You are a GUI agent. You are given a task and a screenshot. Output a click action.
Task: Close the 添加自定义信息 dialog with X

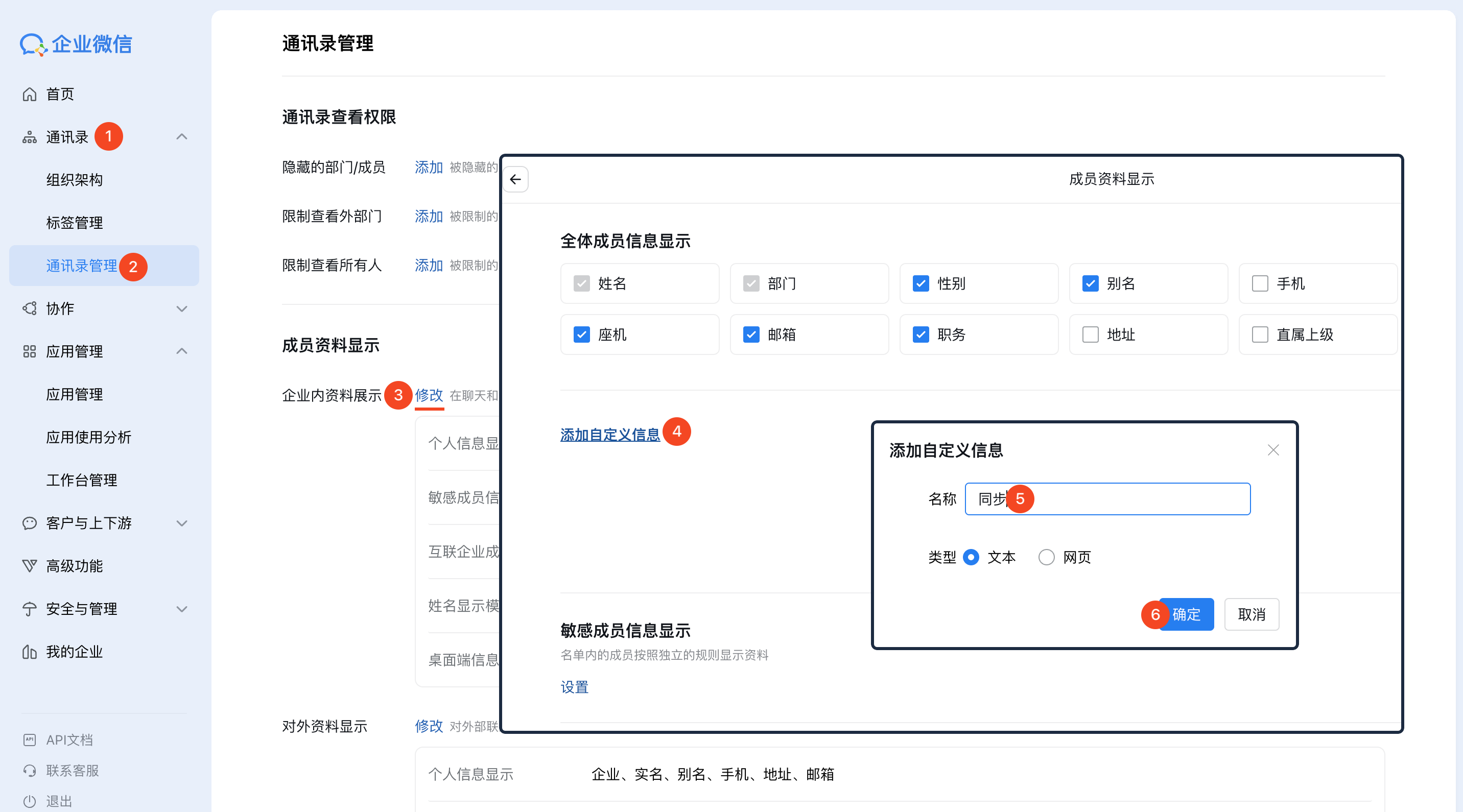1273,450
